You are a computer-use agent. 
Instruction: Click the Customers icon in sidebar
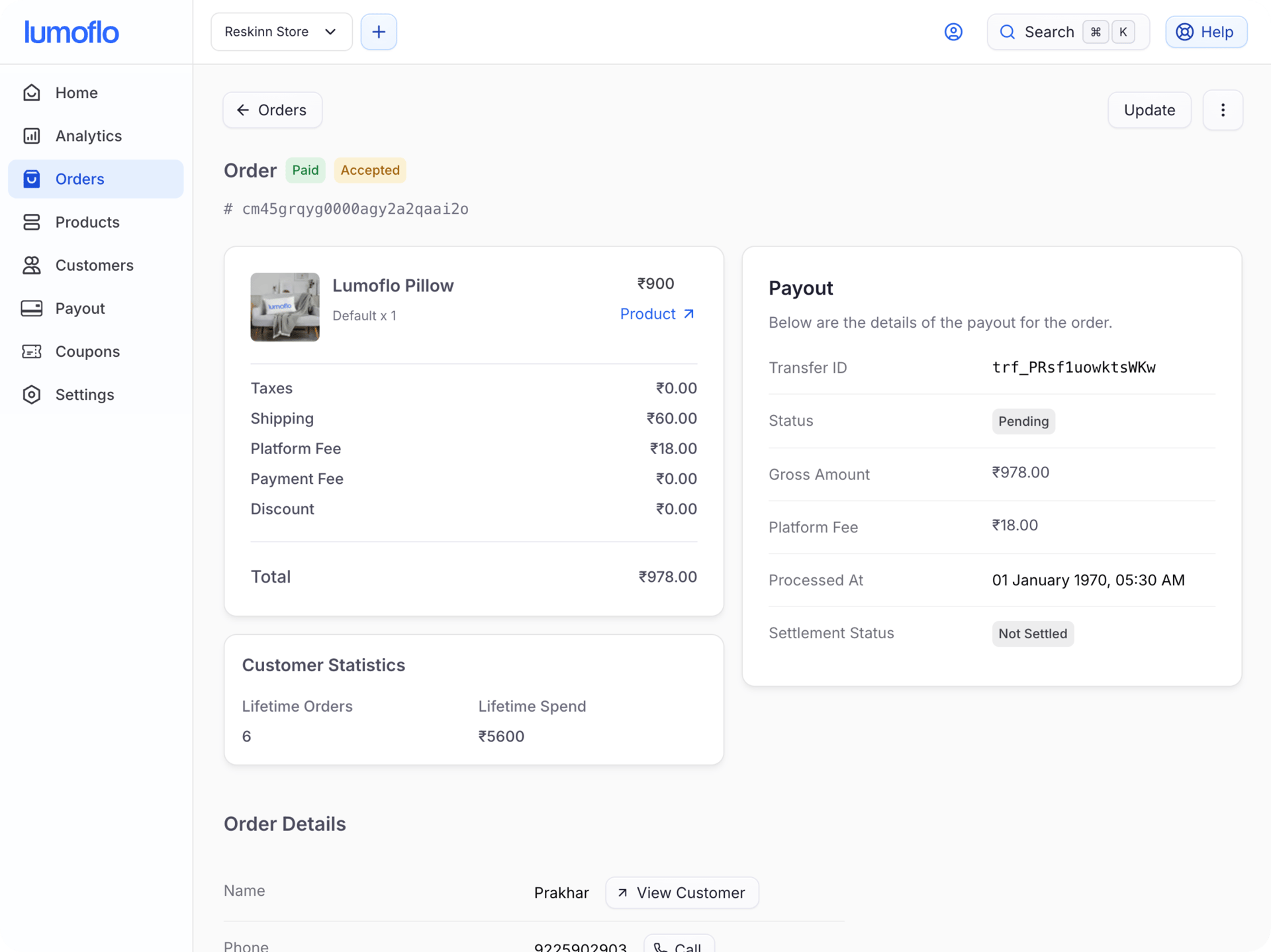pyautogui.click(x=32, y=265)
